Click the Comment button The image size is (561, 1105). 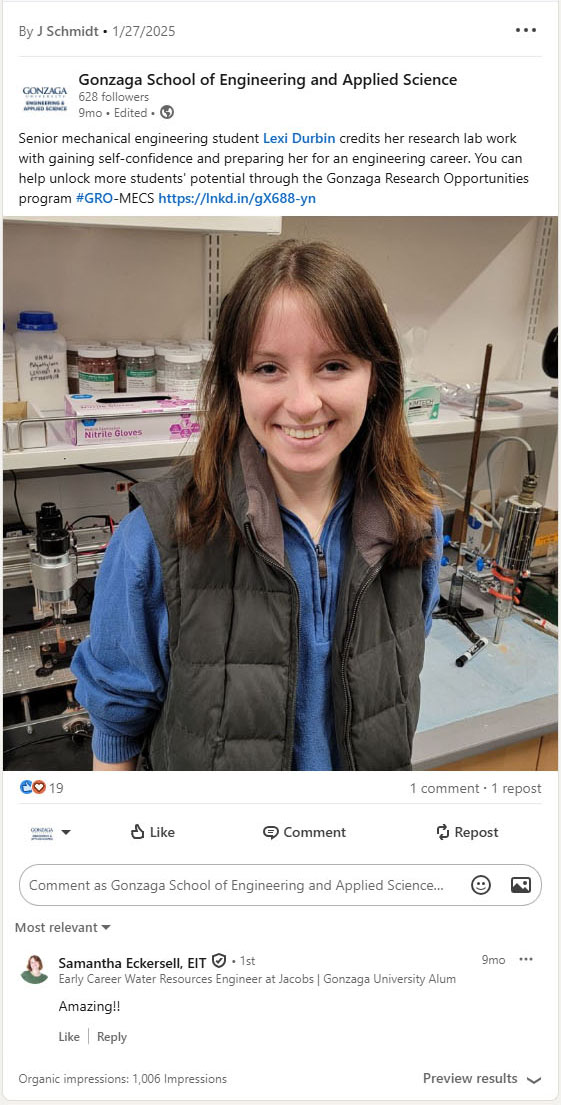point(304,832)
